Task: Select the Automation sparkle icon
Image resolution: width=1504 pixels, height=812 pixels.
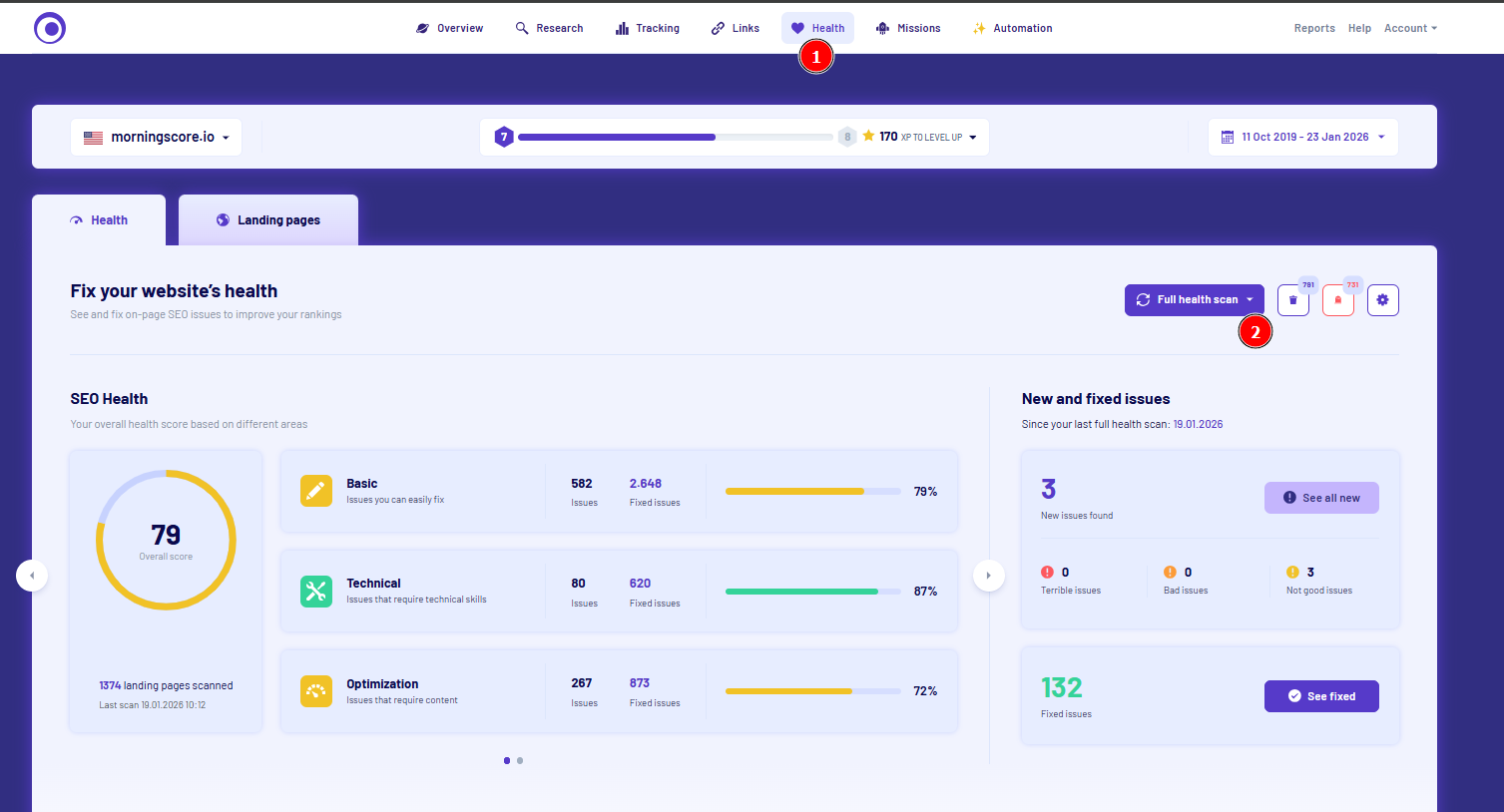Action: click(x=978, y=28)
